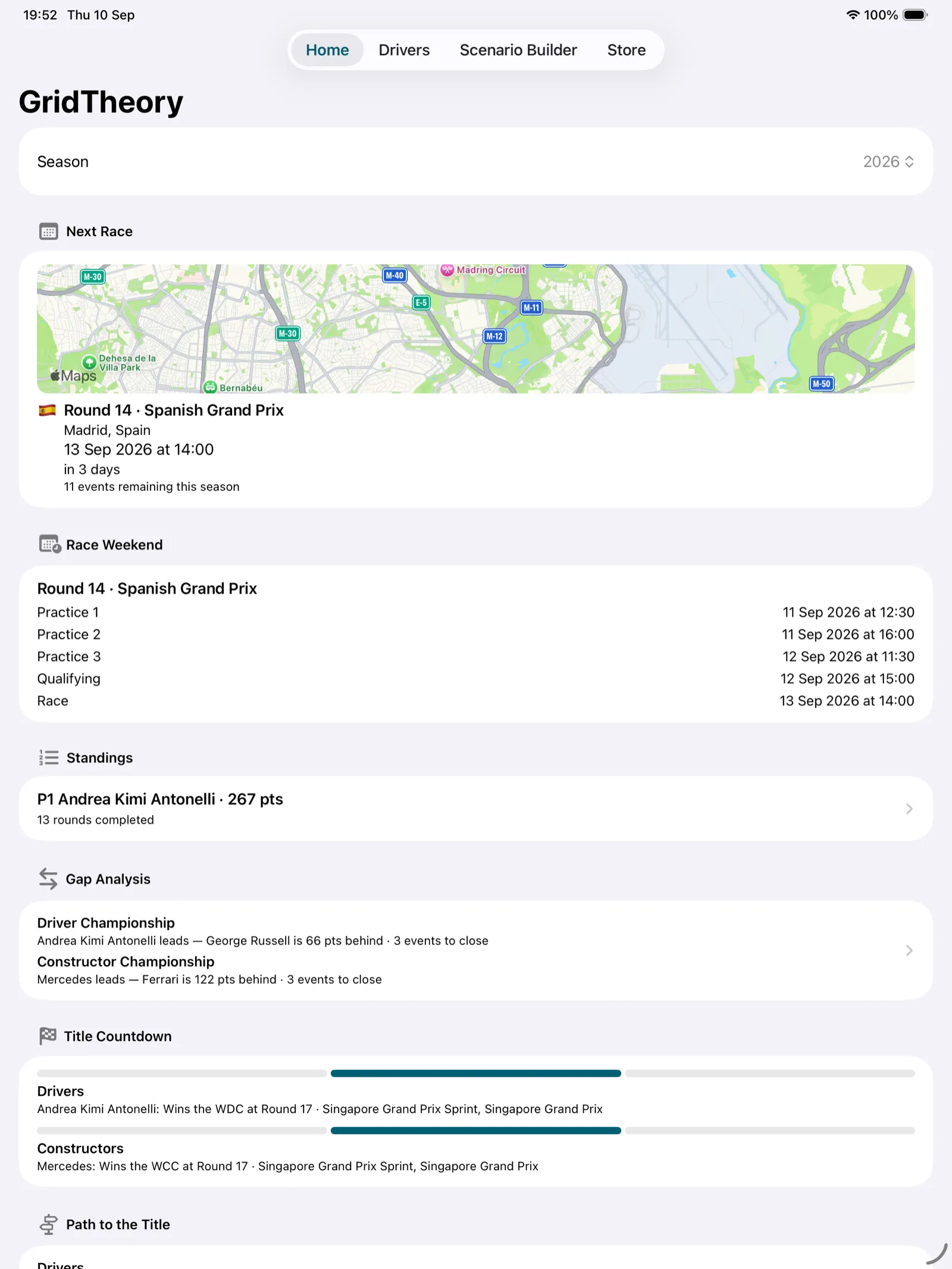This screenshot has height=1269, width=952.
Task: Go to the Store tab
Action: pyautogui.click(x=626, y=50)
